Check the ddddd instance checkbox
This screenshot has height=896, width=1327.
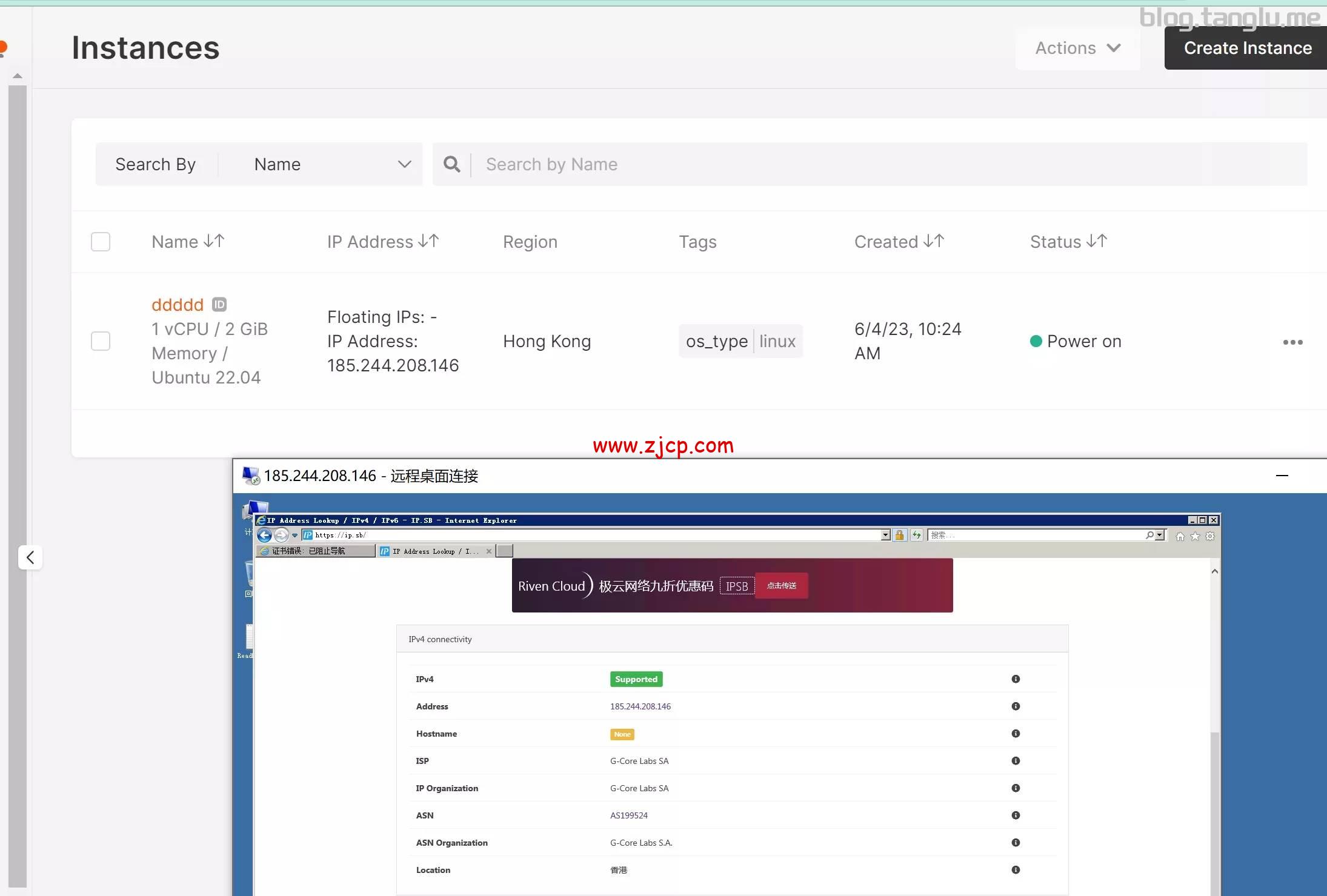point(101,341)
